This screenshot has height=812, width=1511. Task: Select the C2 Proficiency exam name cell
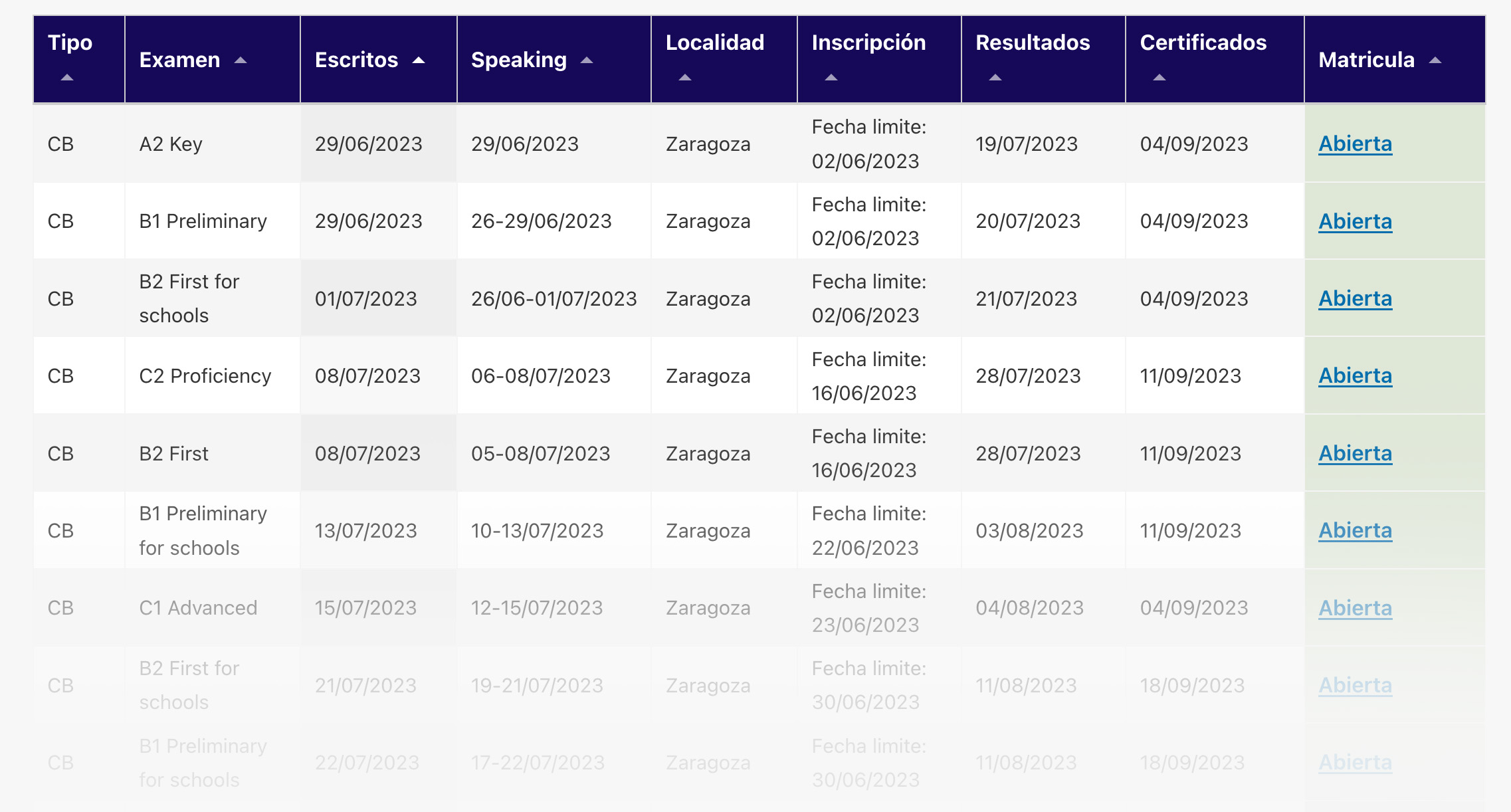[205, 376]
